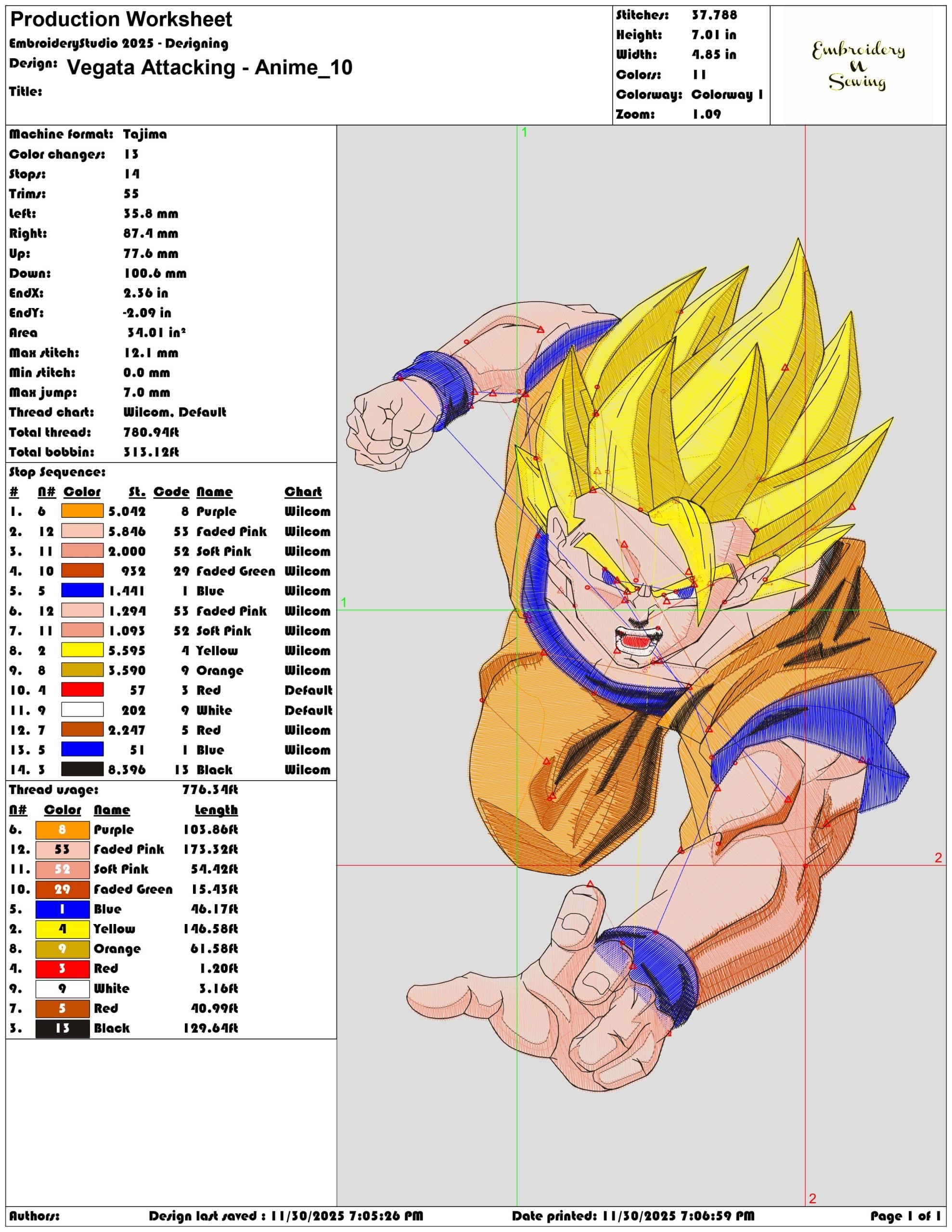Select the "Length" column header
Image resolution: width=952 pixels, height=1232 pixels.
[x=216, y=810]
